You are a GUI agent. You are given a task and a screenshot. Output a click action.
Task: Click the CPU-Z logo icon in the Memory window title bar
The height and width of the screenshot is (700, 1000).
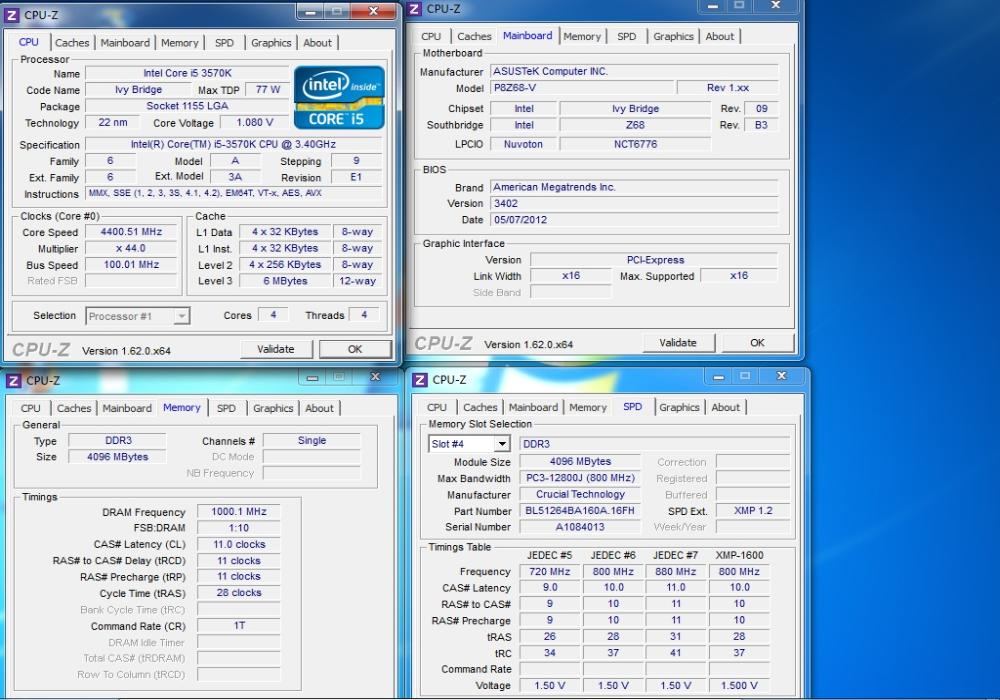coord(13,381)
